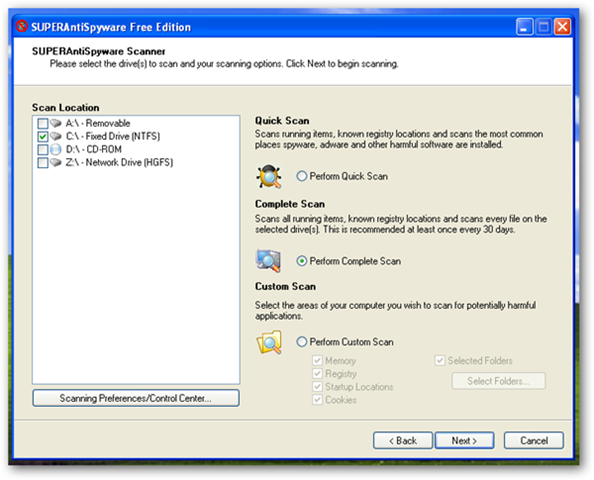Click the 'Complete Scan' heading

coord(290,204)
